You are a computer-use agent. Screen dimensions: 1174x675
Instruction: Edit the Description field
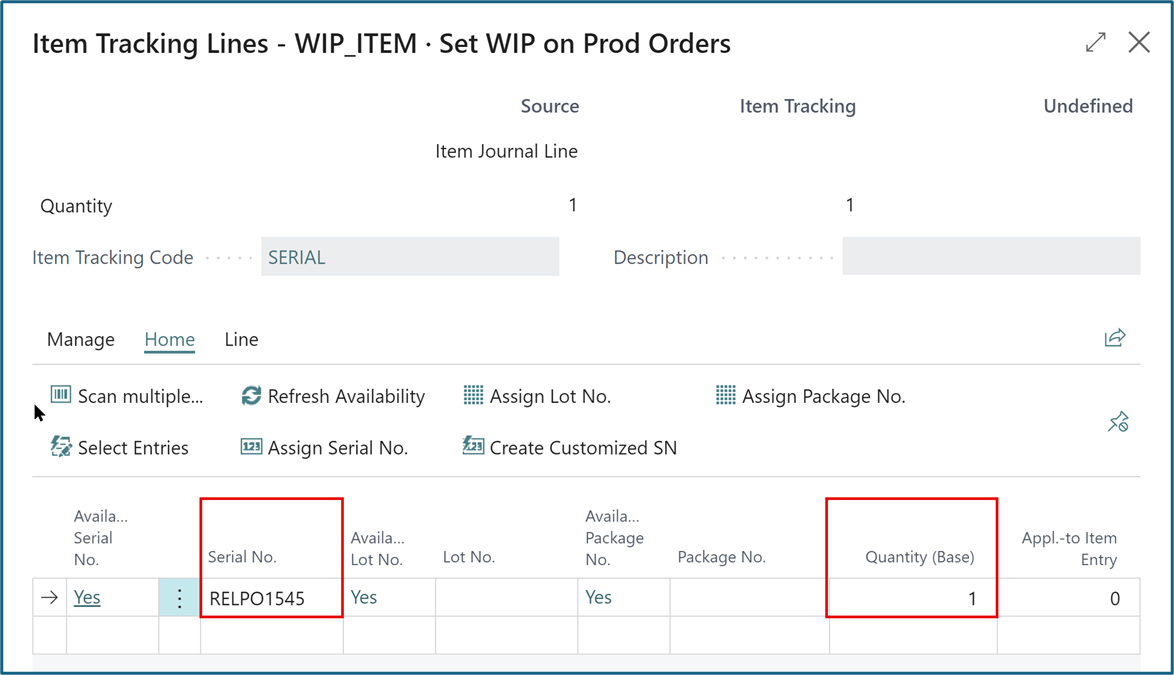(990, 256)
